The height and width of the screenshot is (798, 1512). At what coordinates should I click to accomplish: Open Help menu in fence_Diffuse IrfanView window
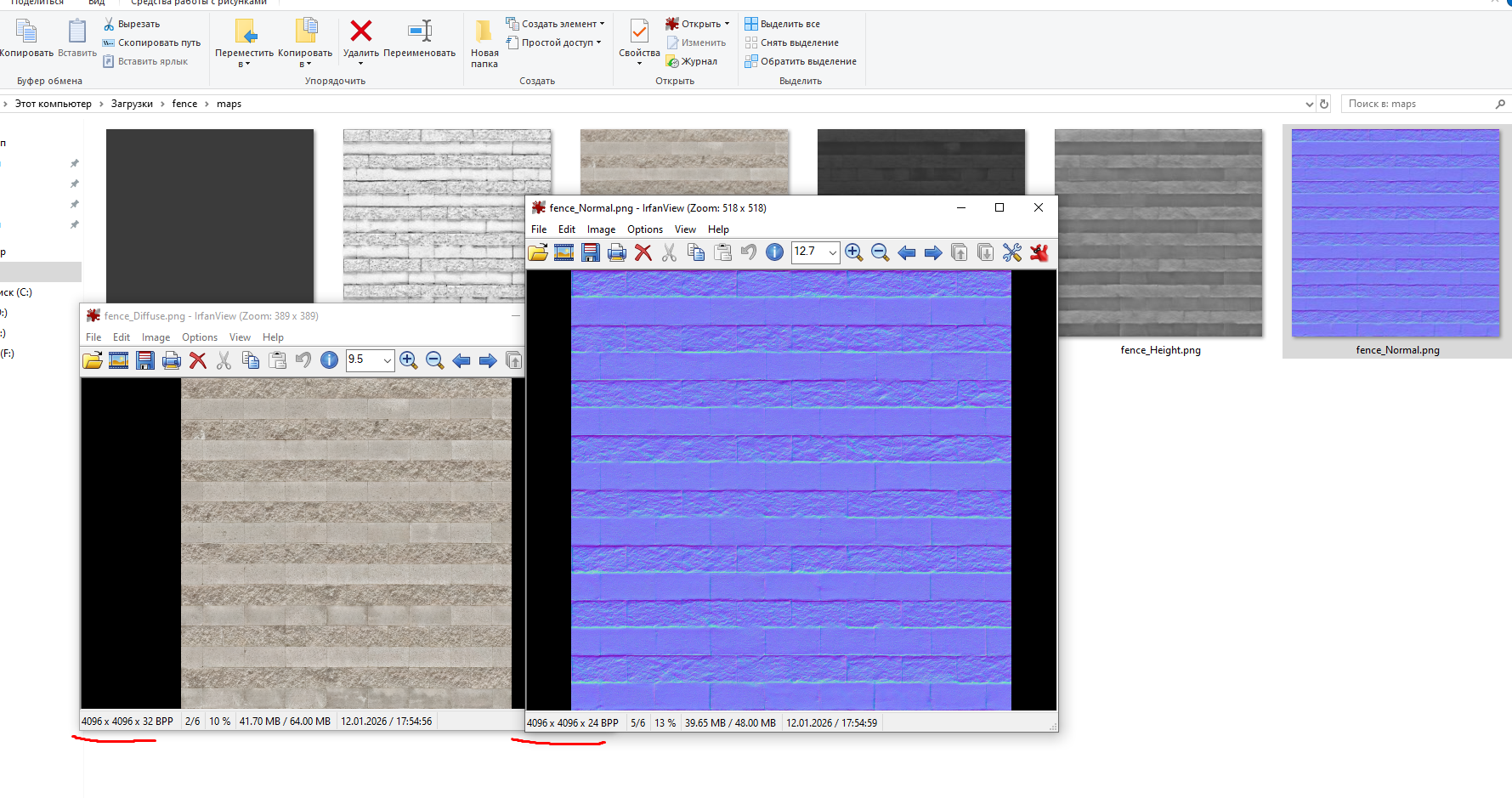(273, 337)
